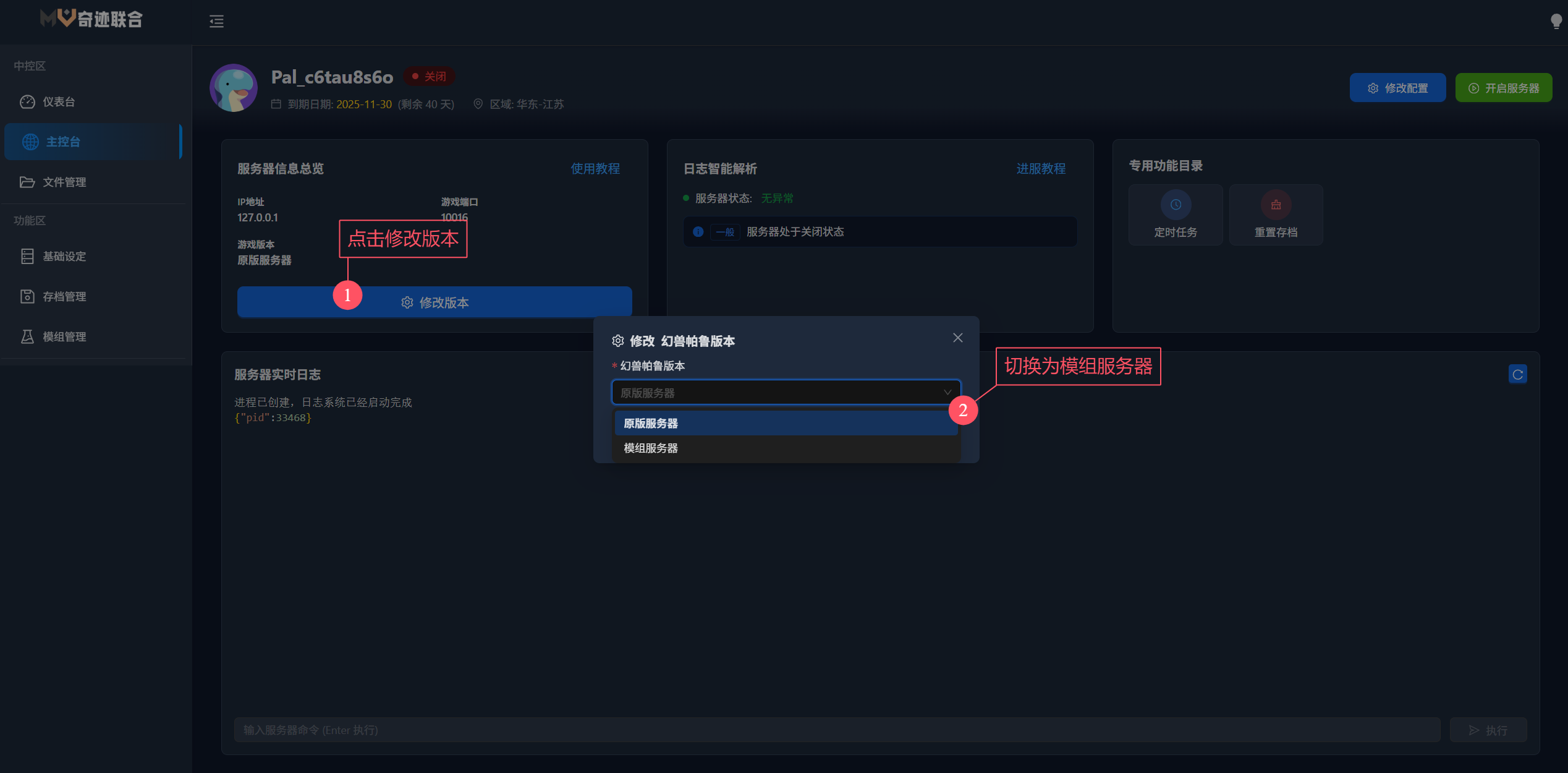1568x773 pixels.
Task: Click the 修改版本 button
Action: (x=434, y=302)
